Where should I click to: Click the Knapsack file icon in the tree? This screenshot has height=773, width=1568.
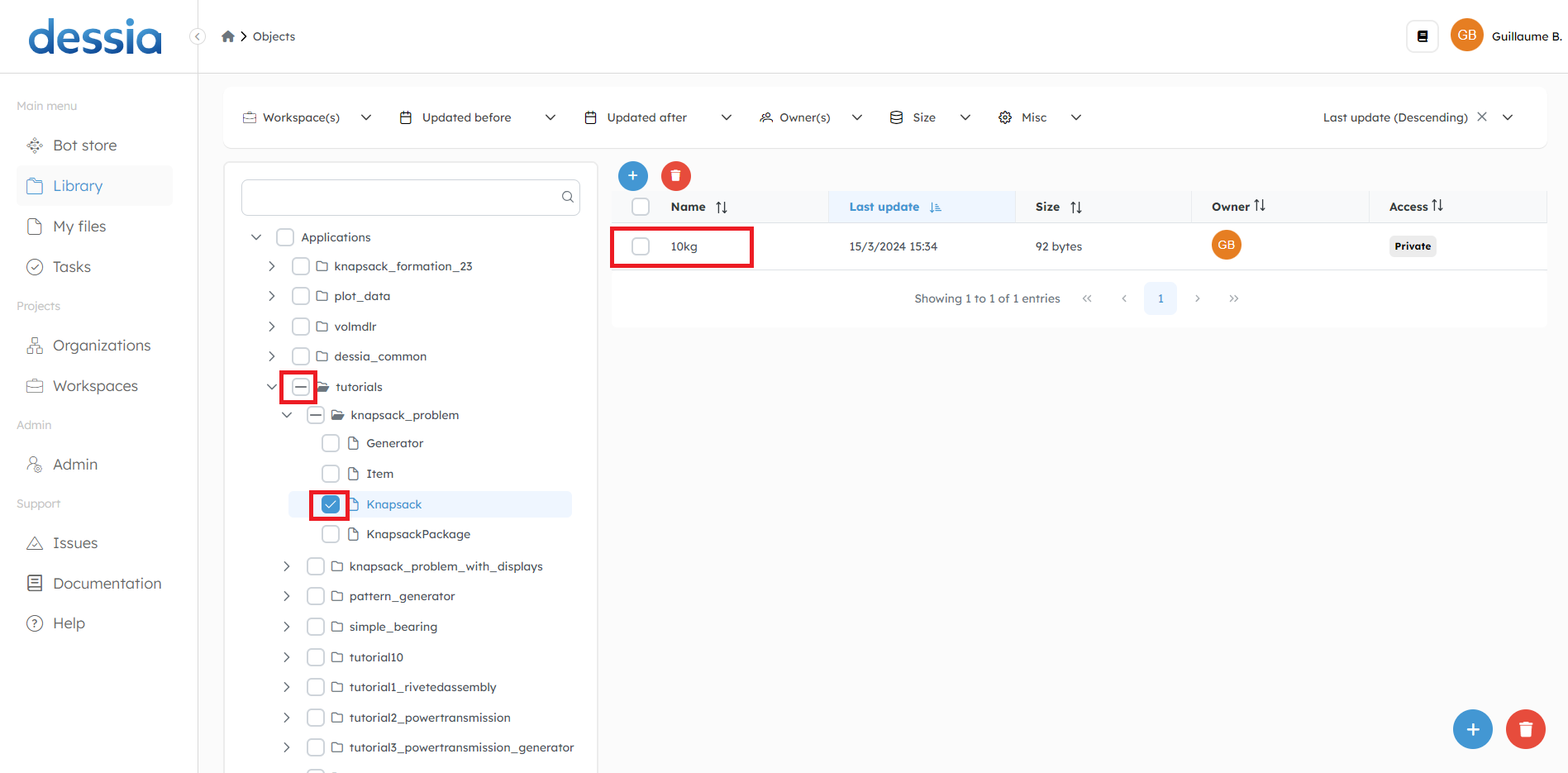(x=354, y=504)
